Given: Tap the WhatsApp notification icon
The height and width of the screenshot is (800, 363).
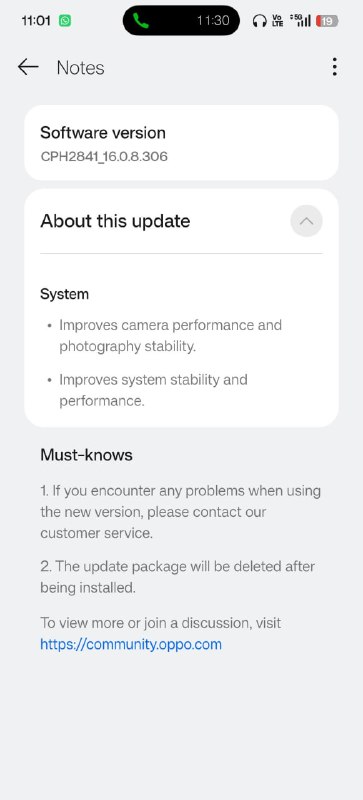Looking at the screenshot, I should coord(65,21).
